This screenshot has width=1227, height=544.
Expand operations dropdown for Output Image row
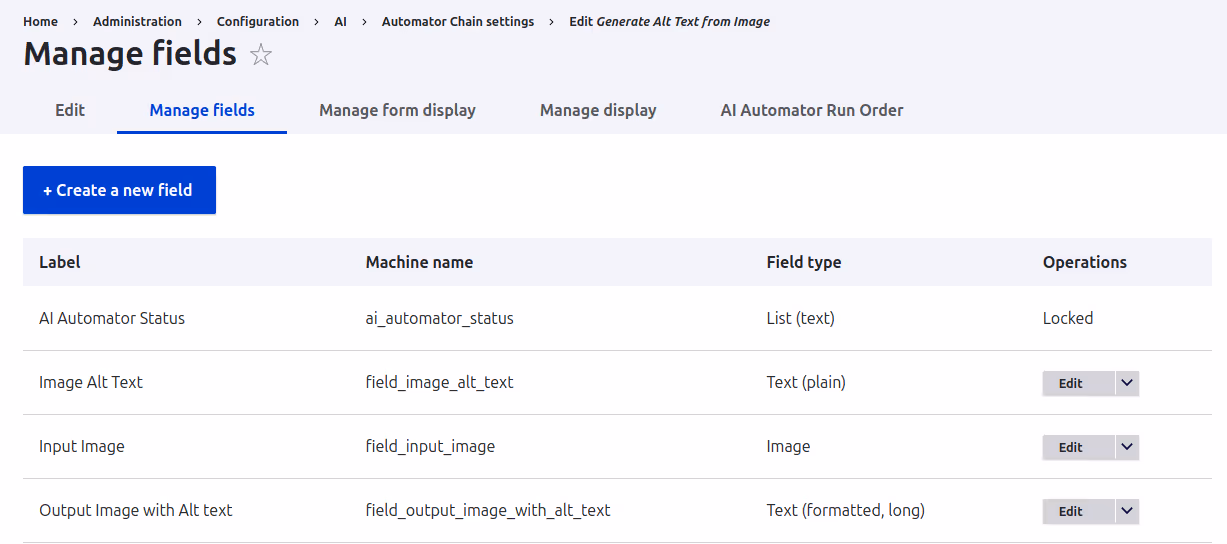pos(1127,511)
